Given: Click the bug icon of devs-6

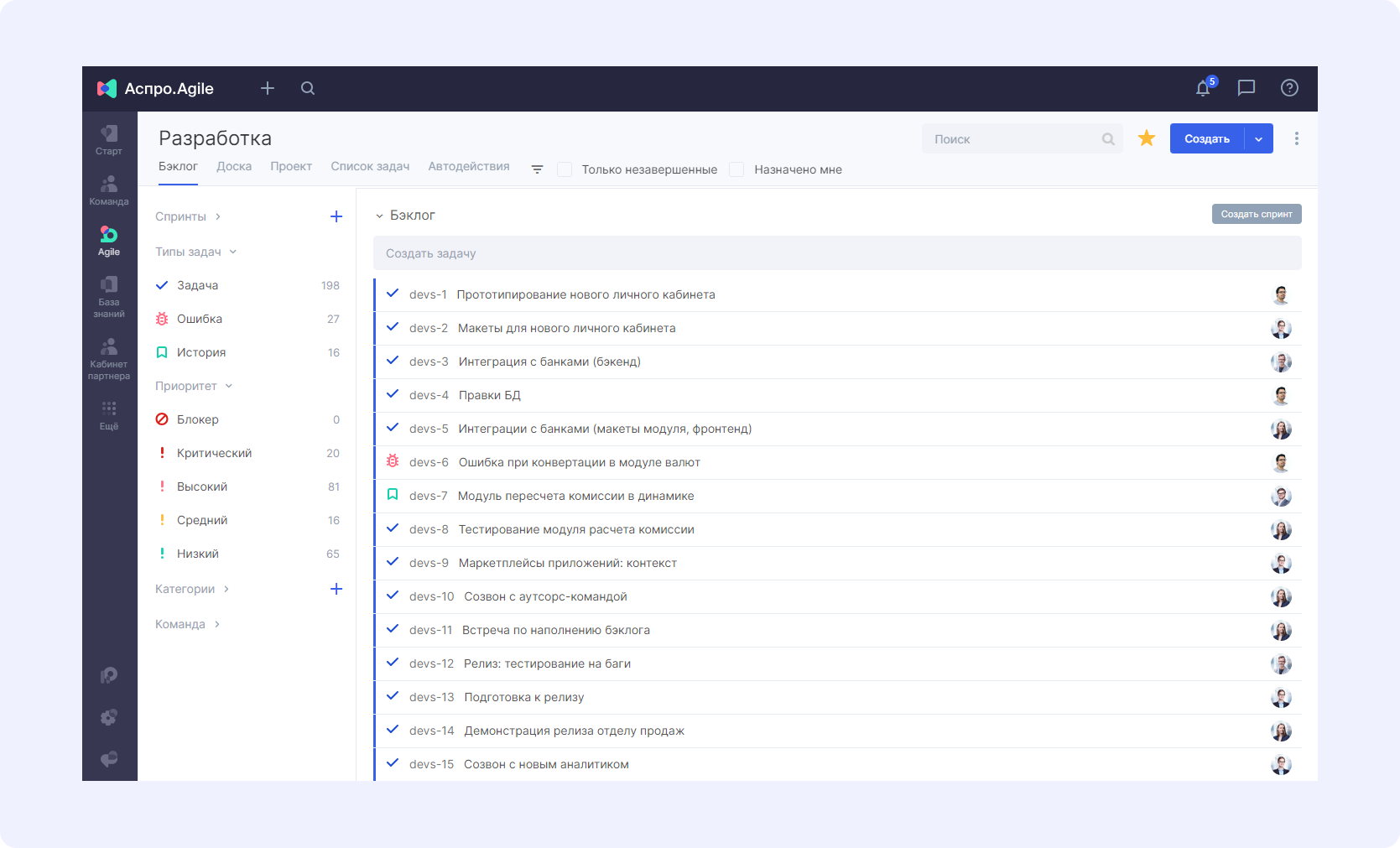Looking at the screenshot, I should click(x=393, y=461).
